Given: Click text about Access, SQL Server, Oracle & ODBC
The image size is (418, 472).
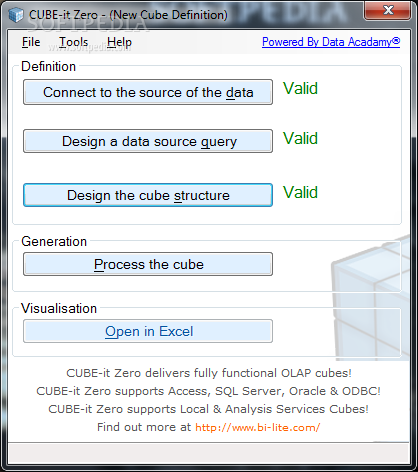Looking at the screenshot, I should [x=208, y=391].
